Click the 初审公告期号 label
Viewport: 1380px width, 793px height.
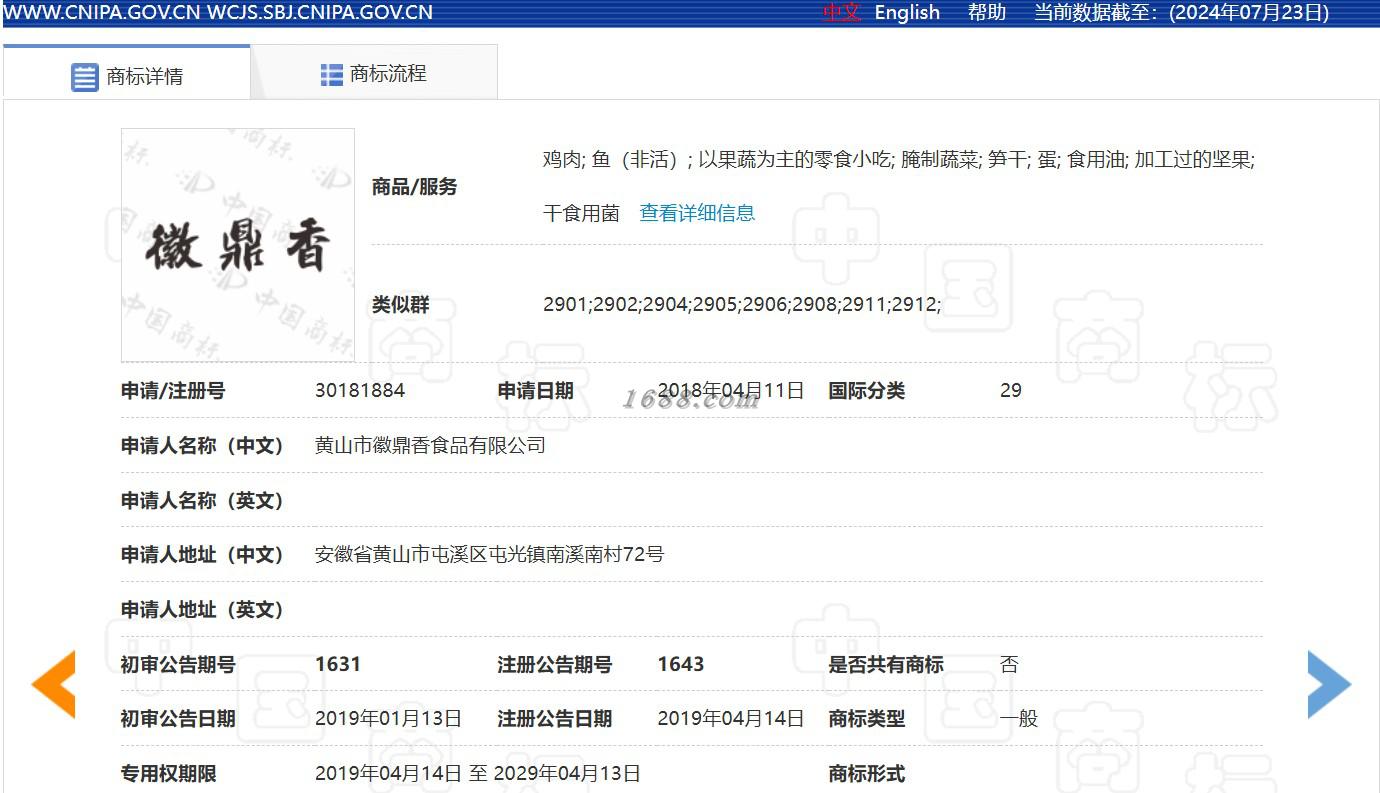pos(178,664)
